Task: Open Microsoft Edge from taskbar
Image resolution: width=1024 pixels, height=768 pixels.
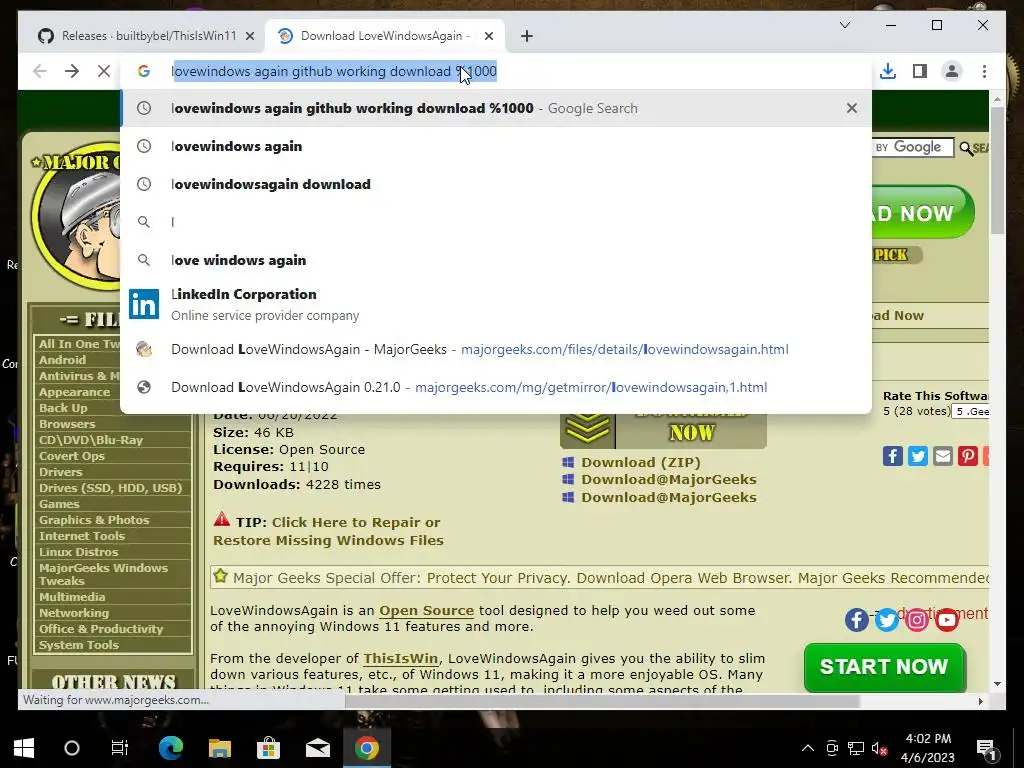Action: pos(171,748)
